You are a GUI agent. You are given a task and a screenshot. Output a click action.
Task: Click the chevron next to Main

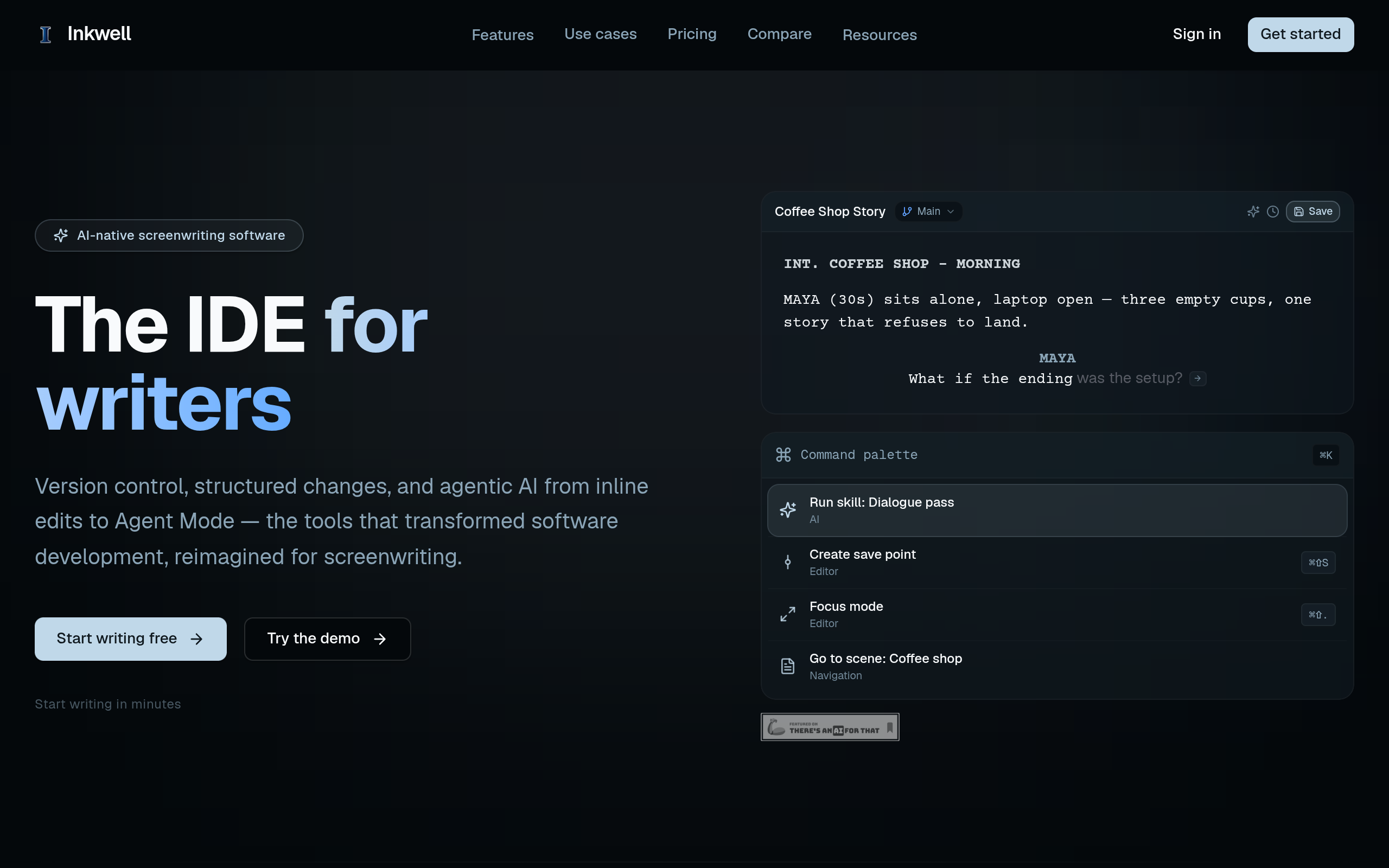951,211
